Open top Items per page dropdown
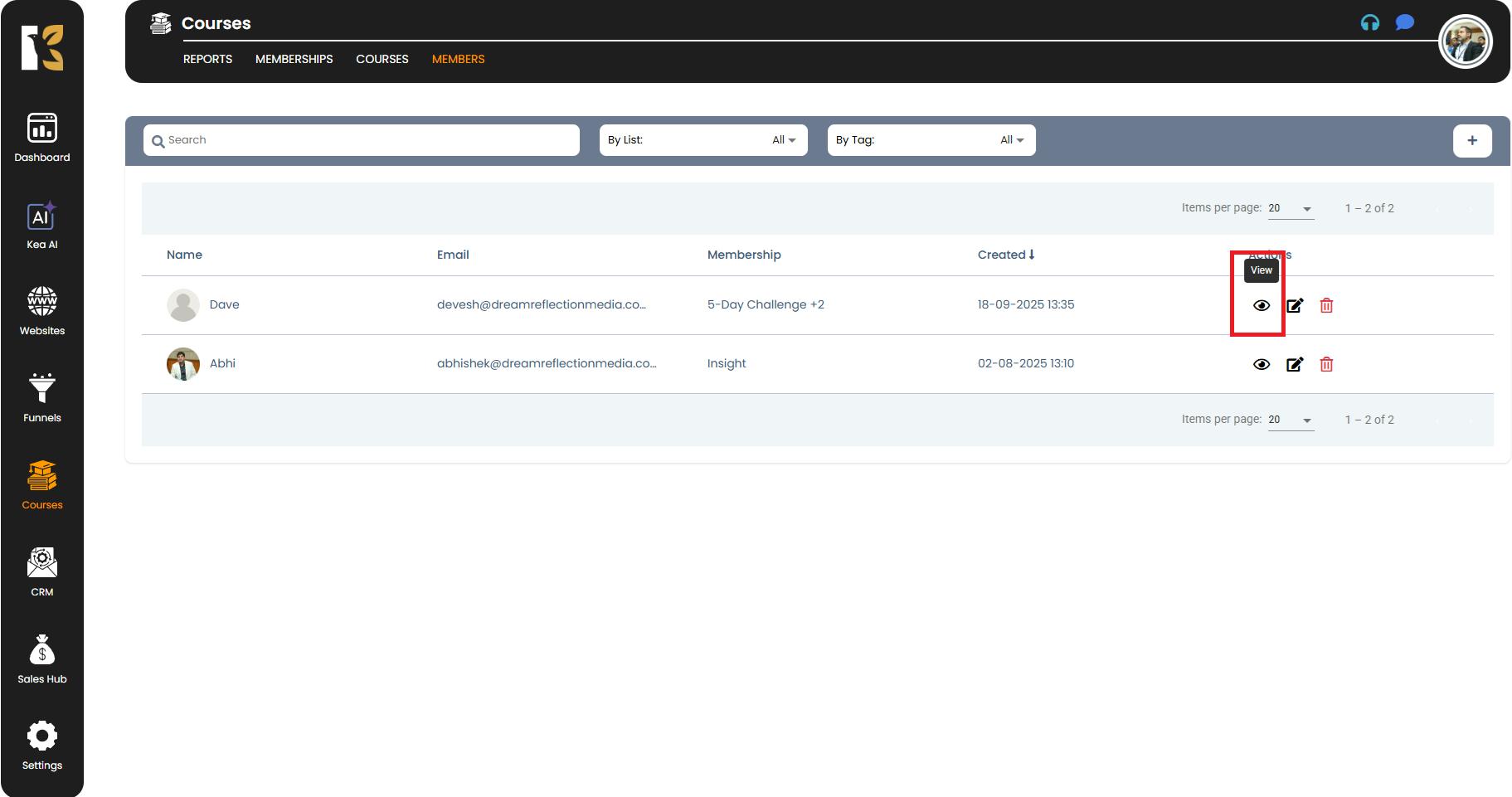 coord(1291,209)
